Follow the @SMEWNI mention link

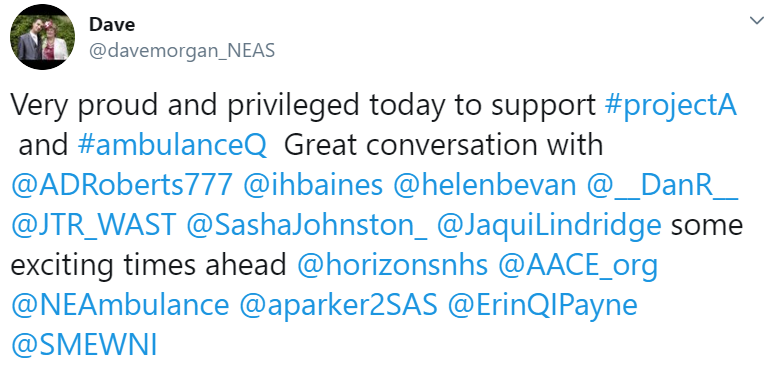[x=84, y=346]
